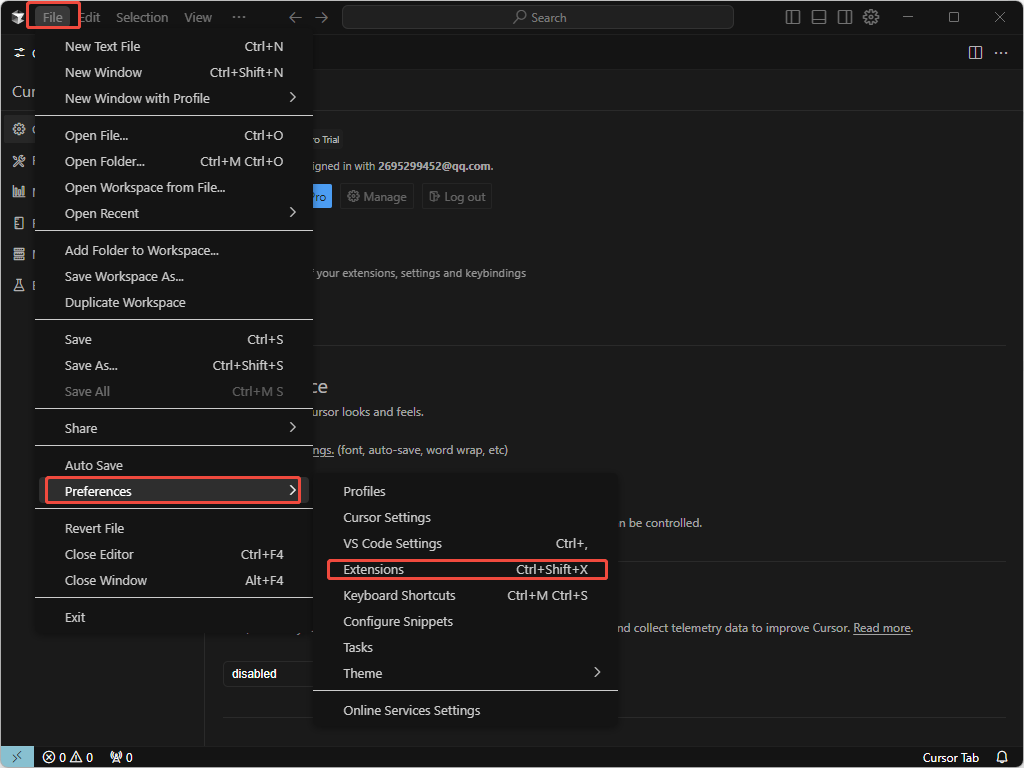The height and width of the screenshot is (768, 1024).
Task: Select the gear settings sidebar item
Action: (19, 129)
